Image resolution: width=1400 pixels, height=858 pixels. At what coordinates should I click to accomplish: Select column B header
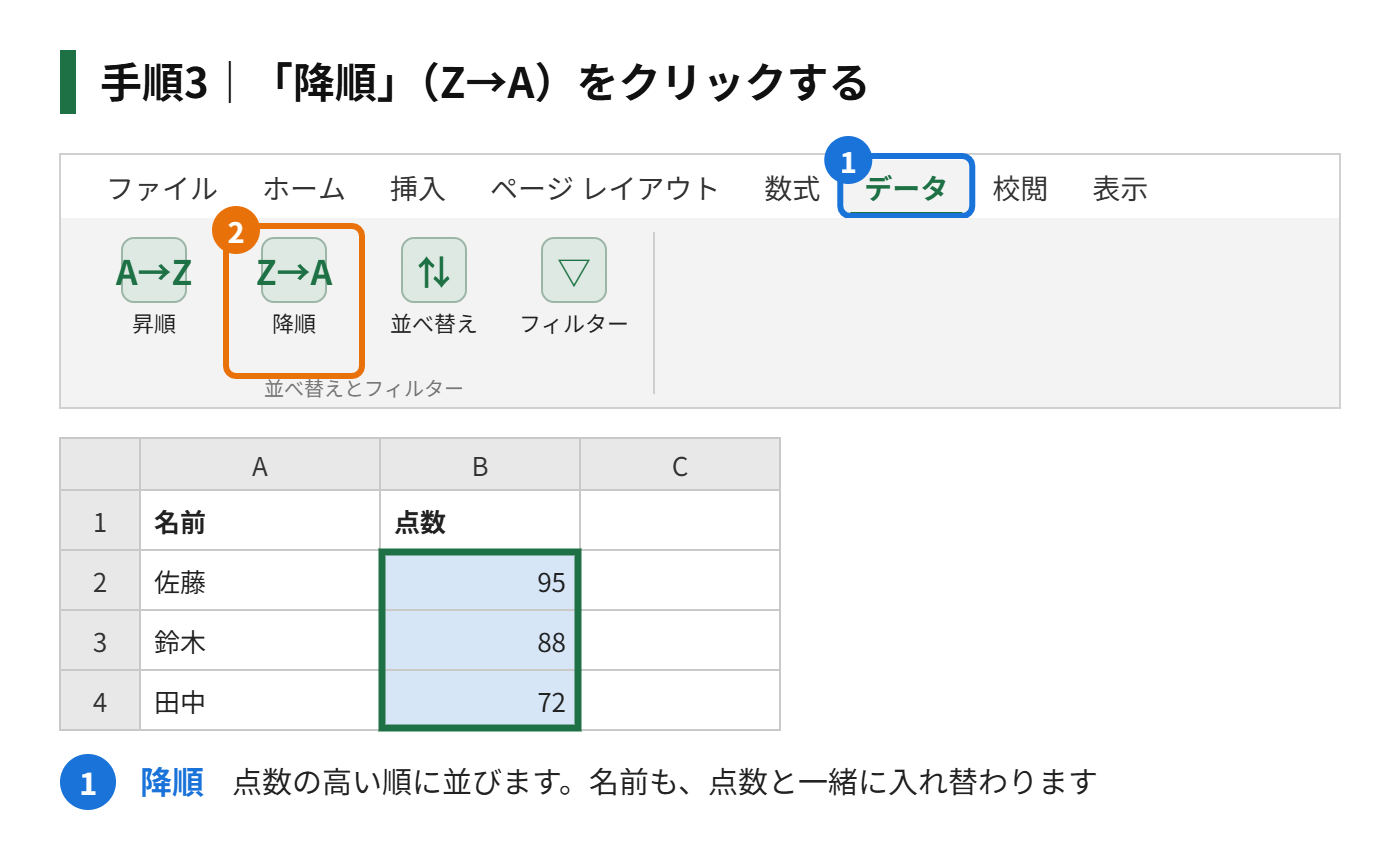480,464
